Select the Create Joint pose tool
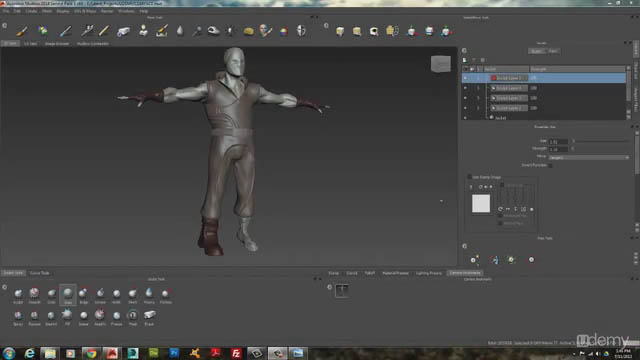Screen dimensions: 640x360 474,260
